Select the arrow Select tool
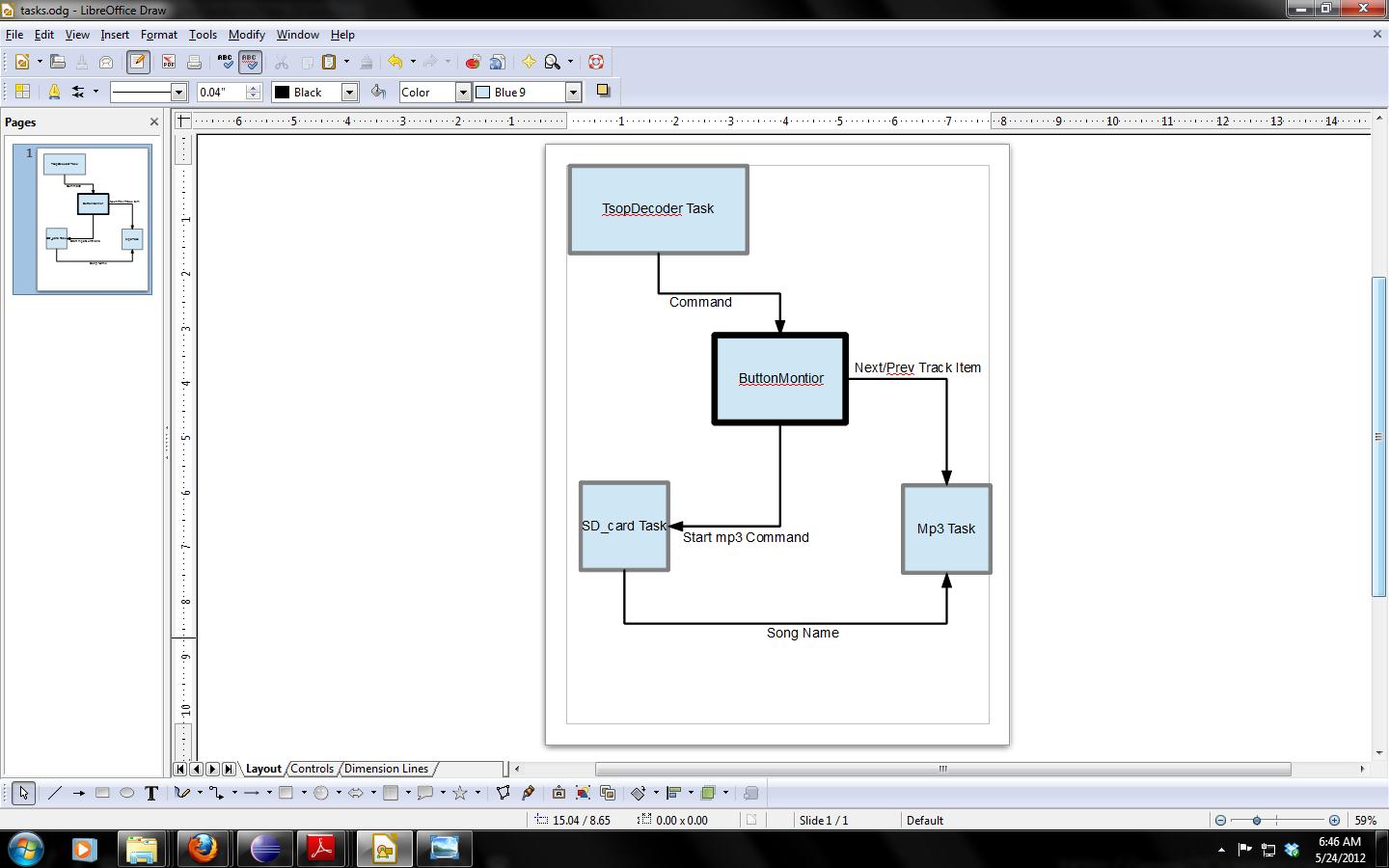Viewport: 1389px width, 868px height. (23, 793)
